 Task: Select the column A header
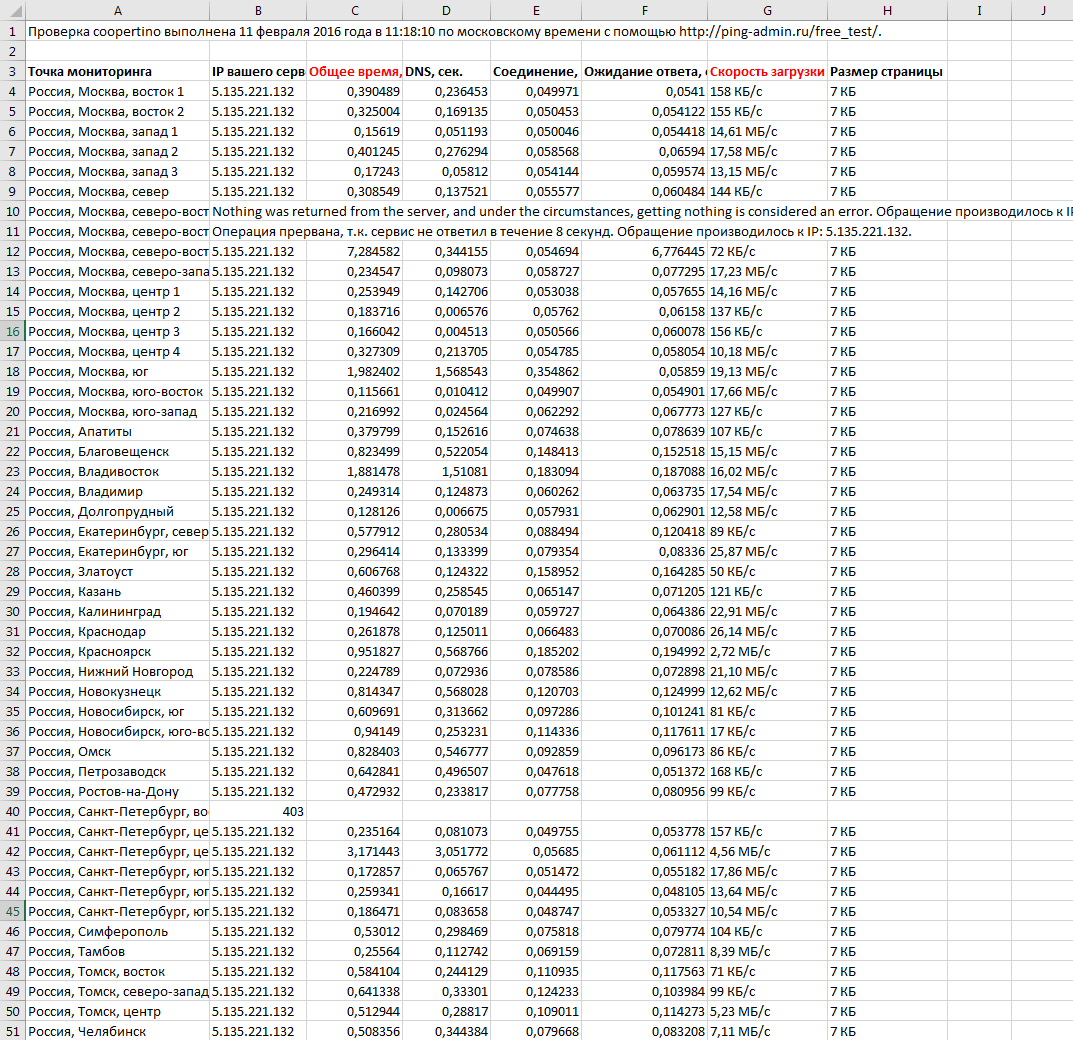[117, 10]
